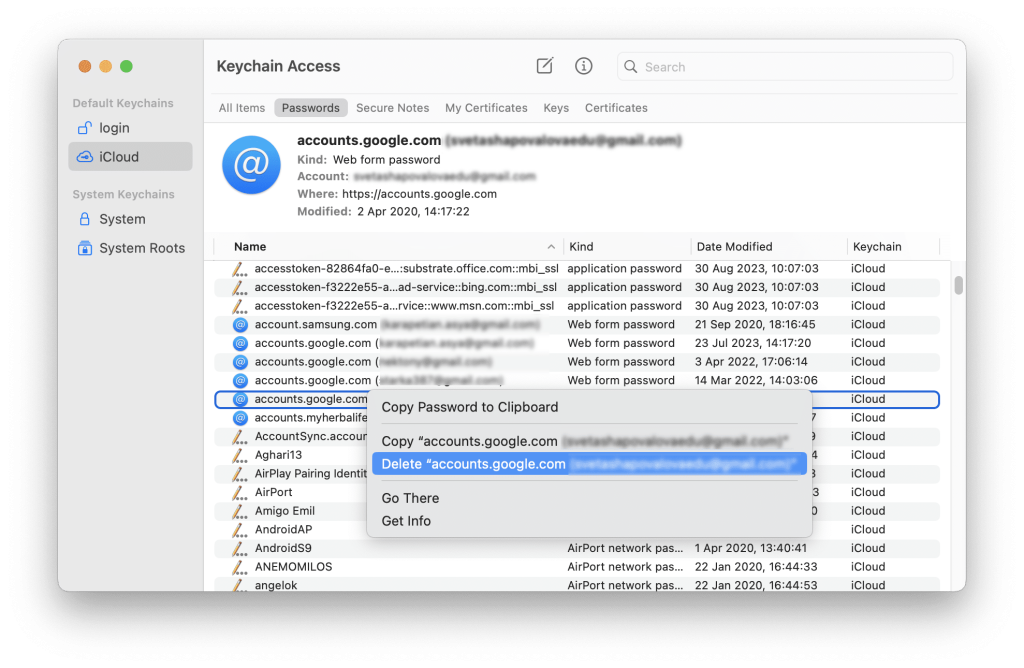Select accesstoken-82864fa0 substrate.office.com row
The height and width of the screenshot is (668, 1024).
[x=577, y=268]
